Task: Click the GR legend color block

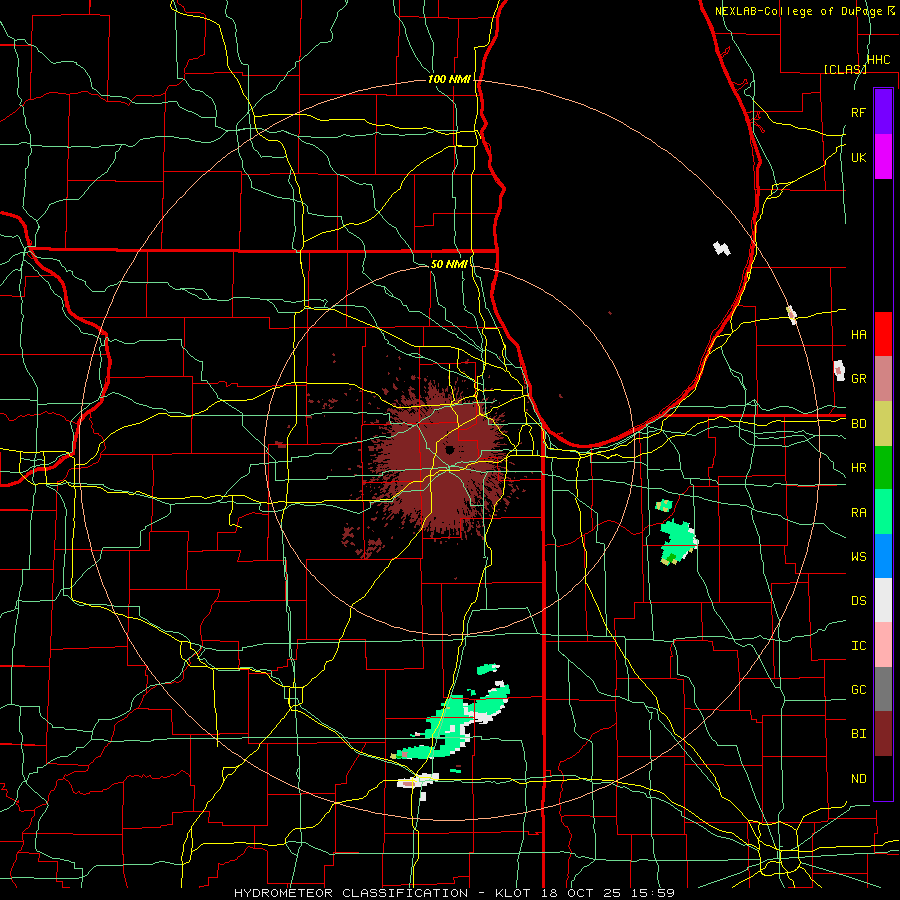Action: click(883, 378)
